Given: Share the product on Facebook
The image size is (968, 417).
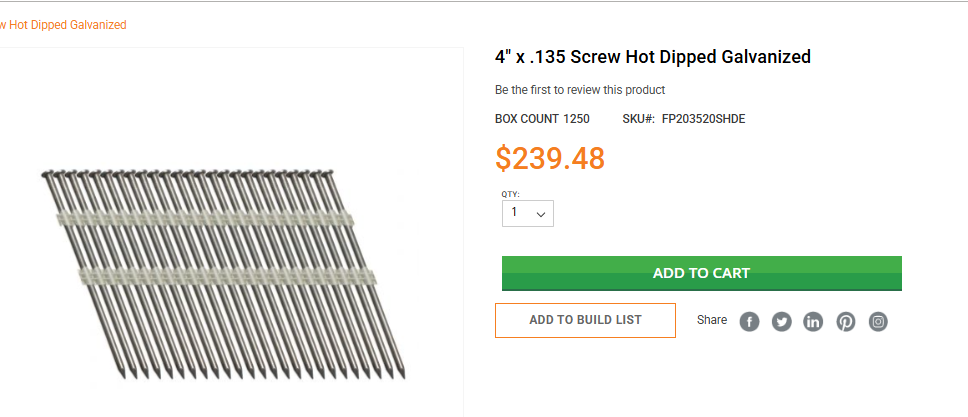Looking at the screenshot, I should (750, 322).
